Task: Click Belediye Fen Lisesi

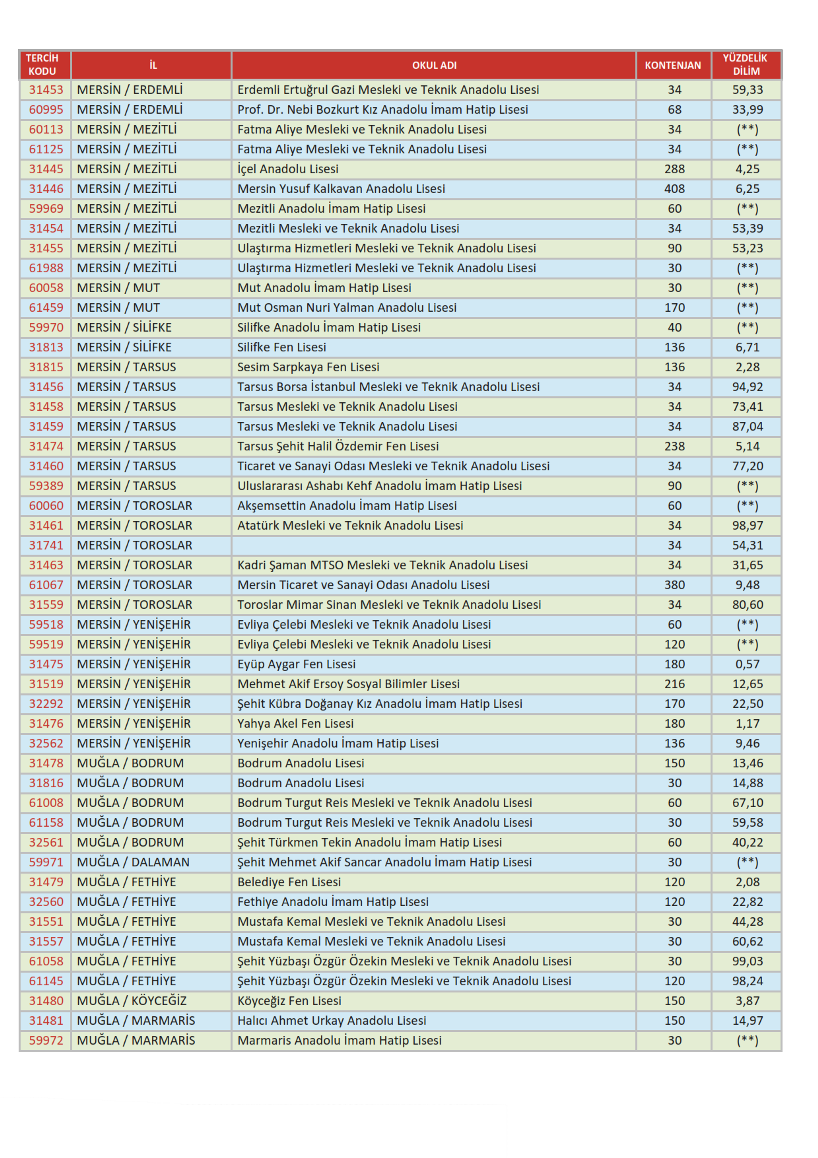Action: tap(289, 883)
